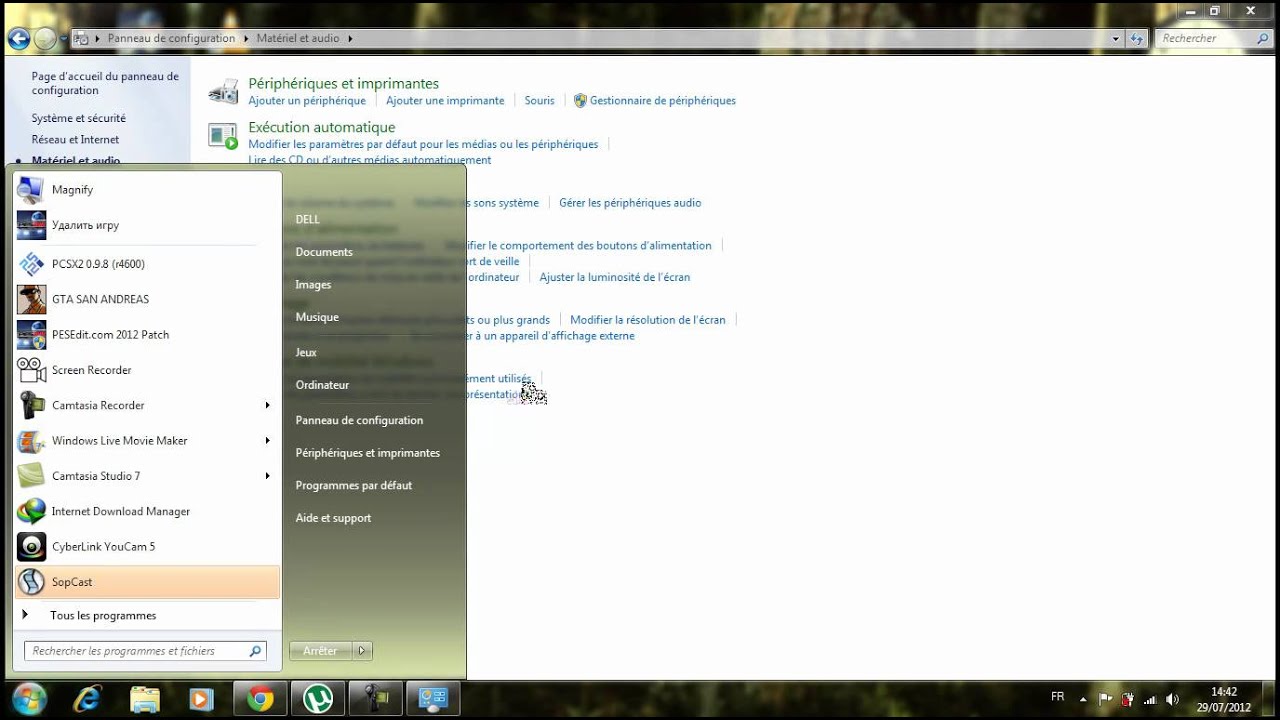Click the Start menu search field

(146, 651)
